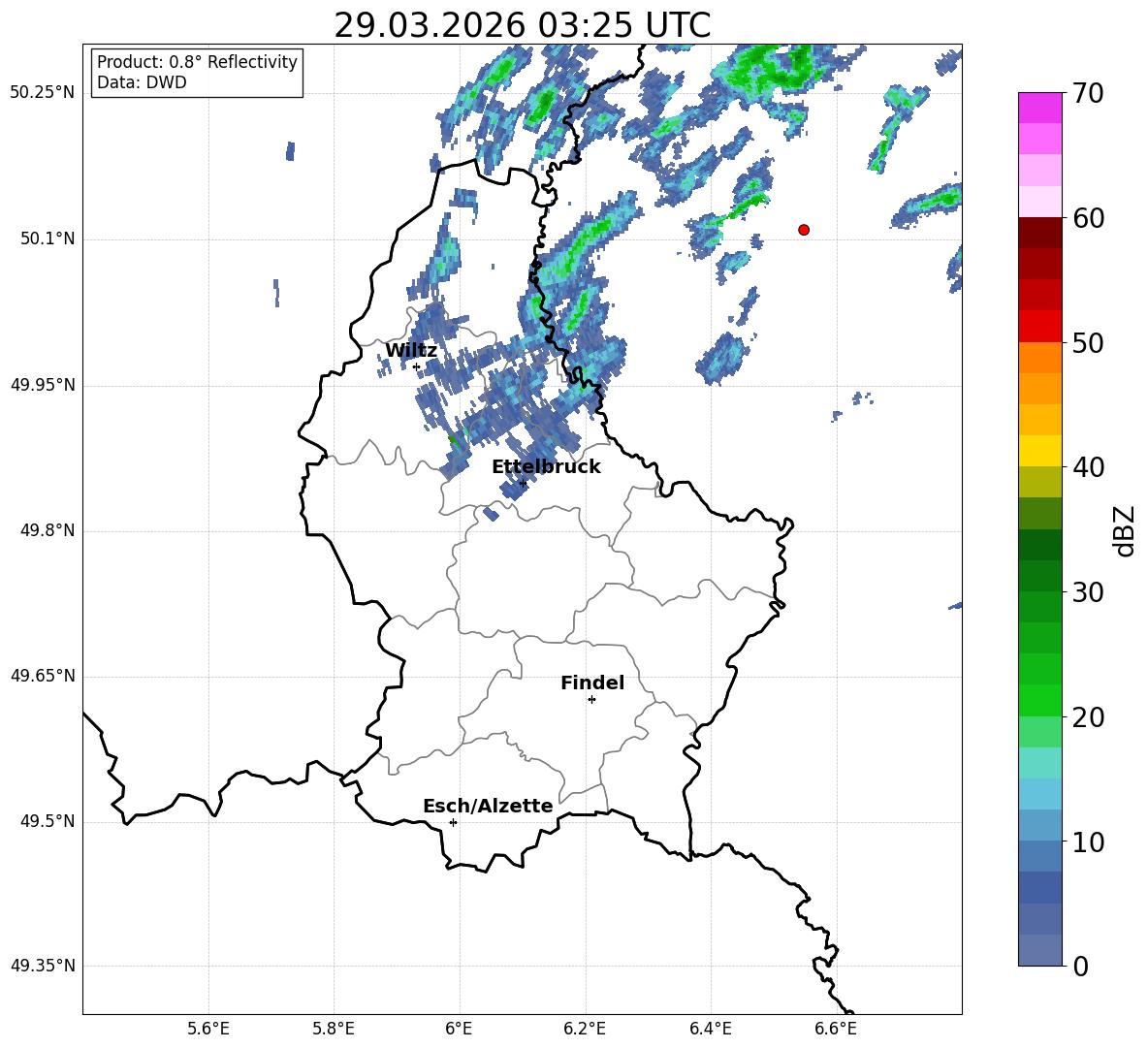Click the 49.65°N latitude label

click(43, 675)
